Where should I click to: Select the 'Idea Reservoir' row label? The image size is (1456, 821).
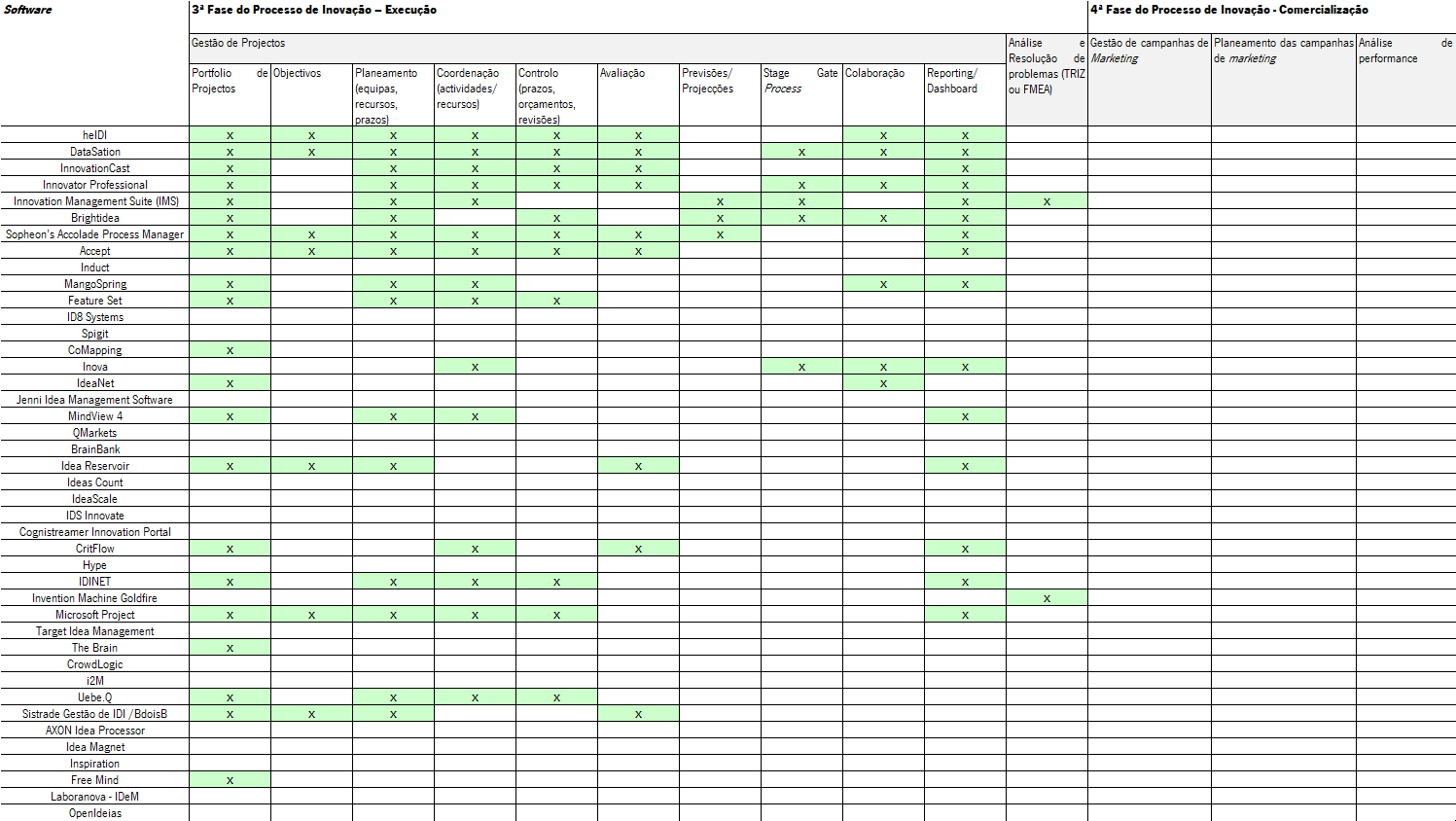pos(95,466)
